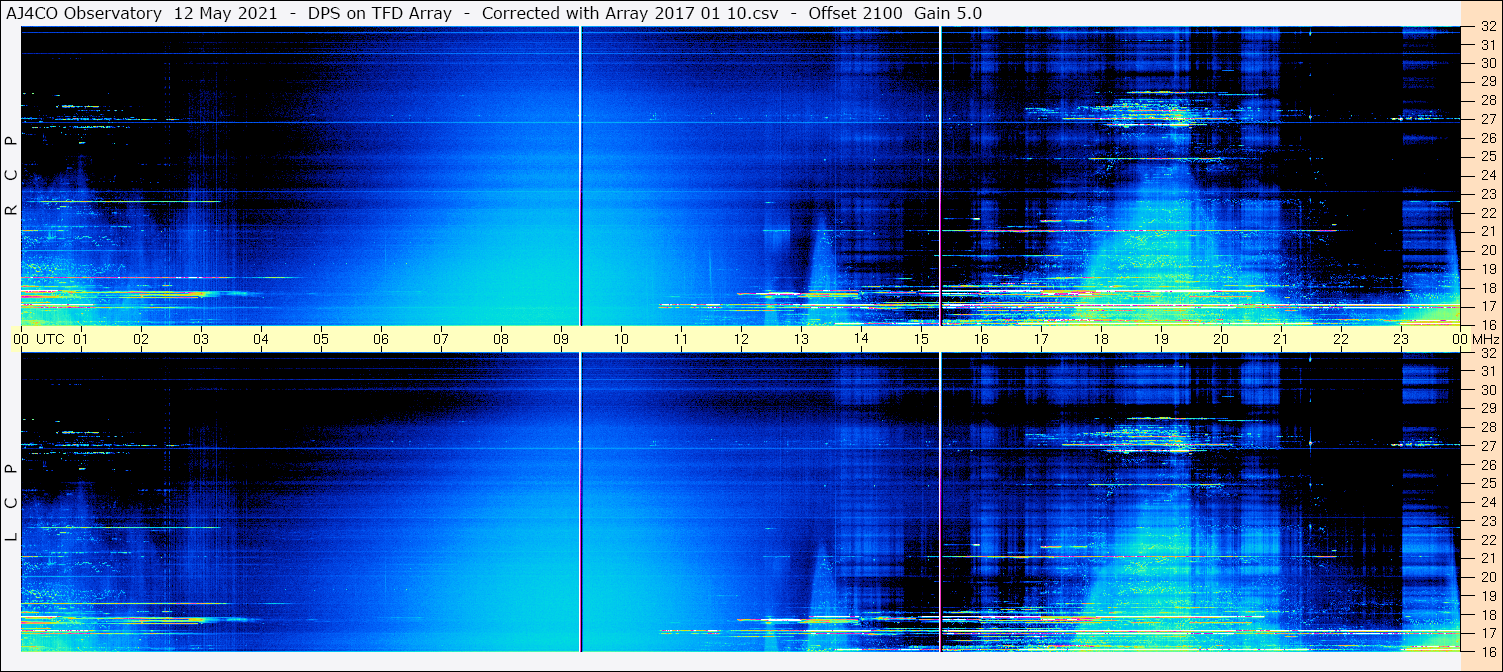This screenshot has height=672, width=1503.
Task: Click the 20 hour label on the time axis
Action: [x=1221, y=339]
